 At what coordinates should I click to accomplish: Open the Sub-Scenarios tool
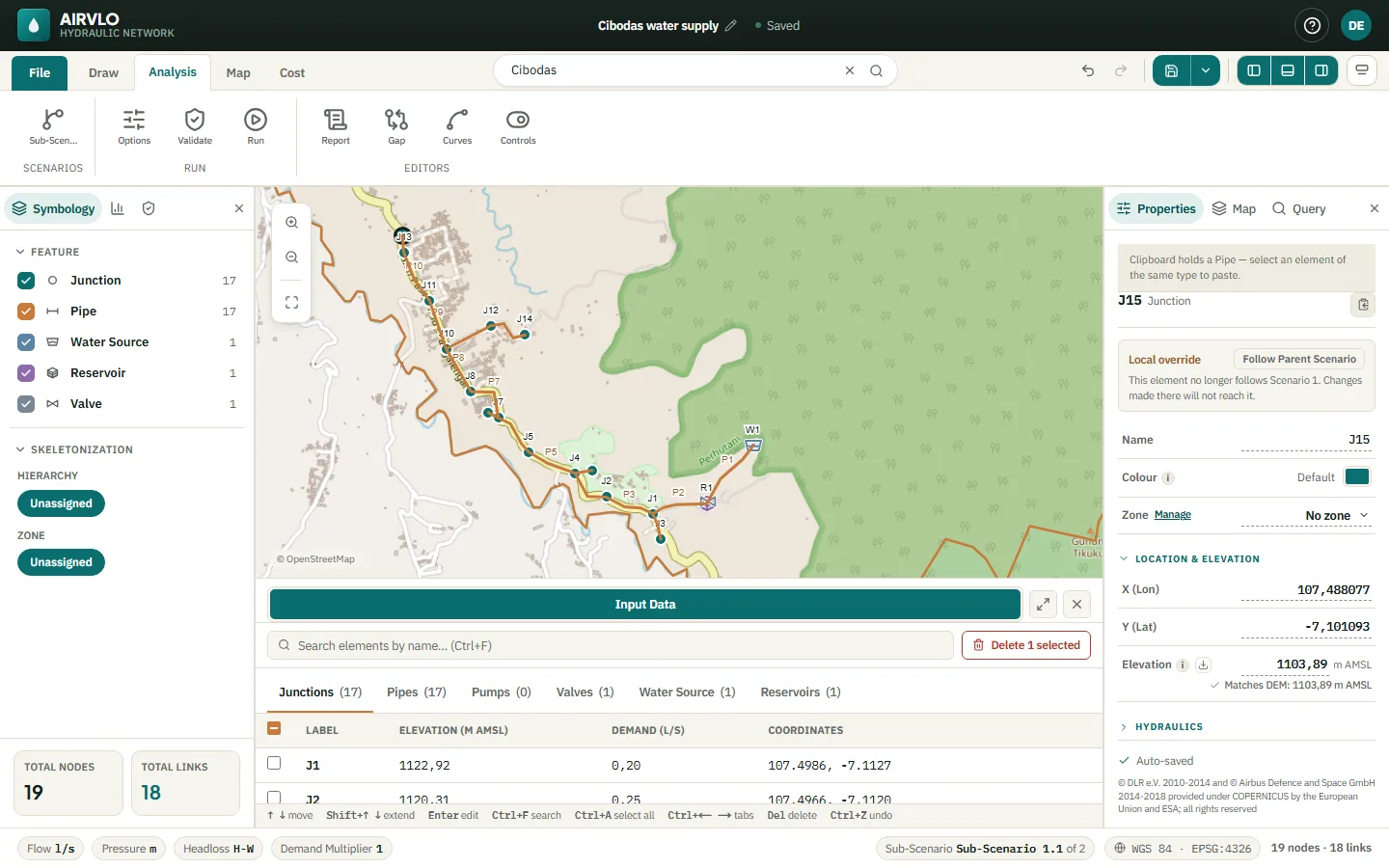(x=53, y=126)
